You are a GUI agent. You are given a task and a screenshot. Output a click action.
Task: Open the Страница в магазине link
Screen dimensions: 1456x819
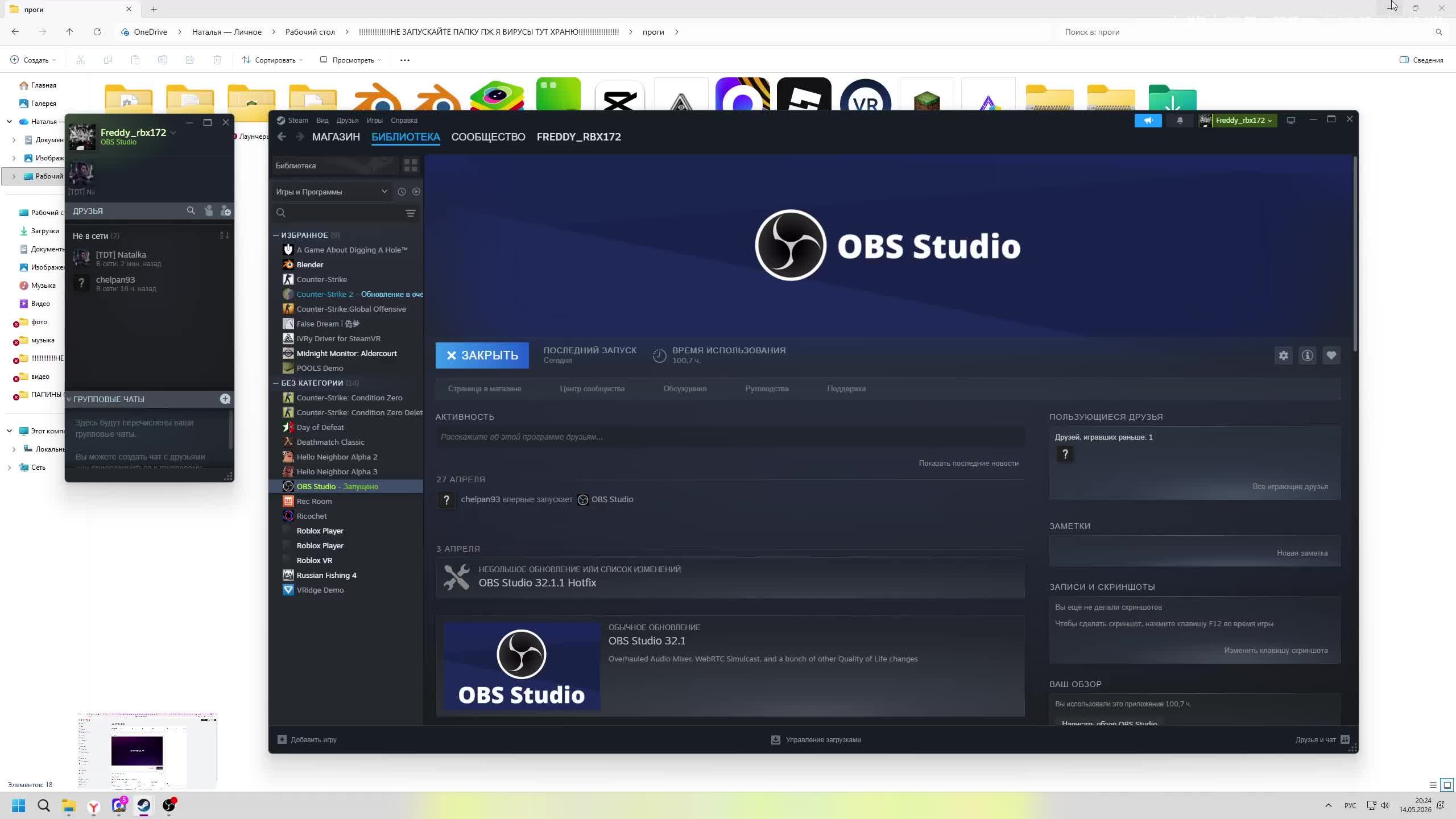[485, 389]
